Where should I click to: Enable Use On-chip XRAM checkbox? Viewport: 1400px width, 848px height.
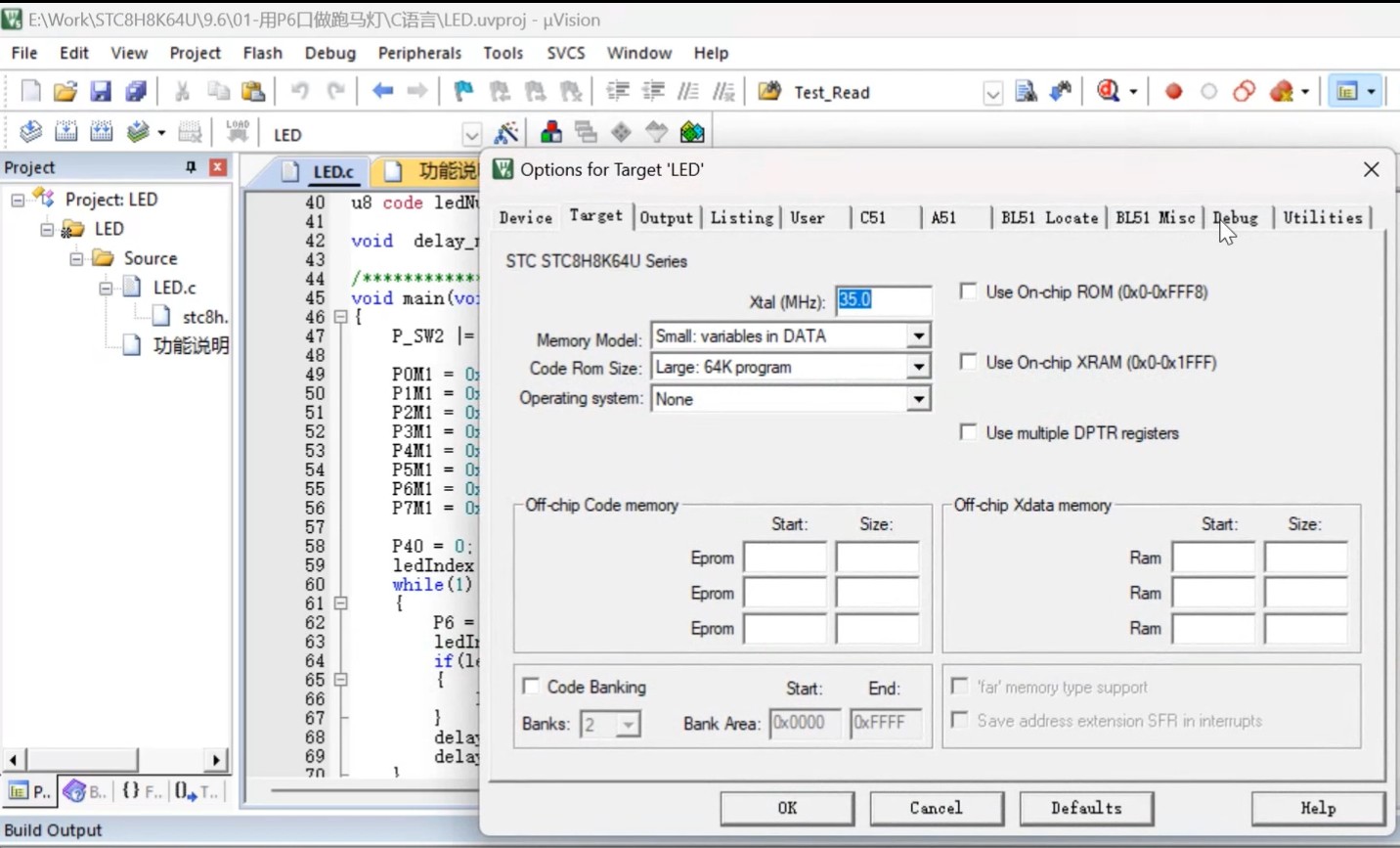(x=968, y=362)
